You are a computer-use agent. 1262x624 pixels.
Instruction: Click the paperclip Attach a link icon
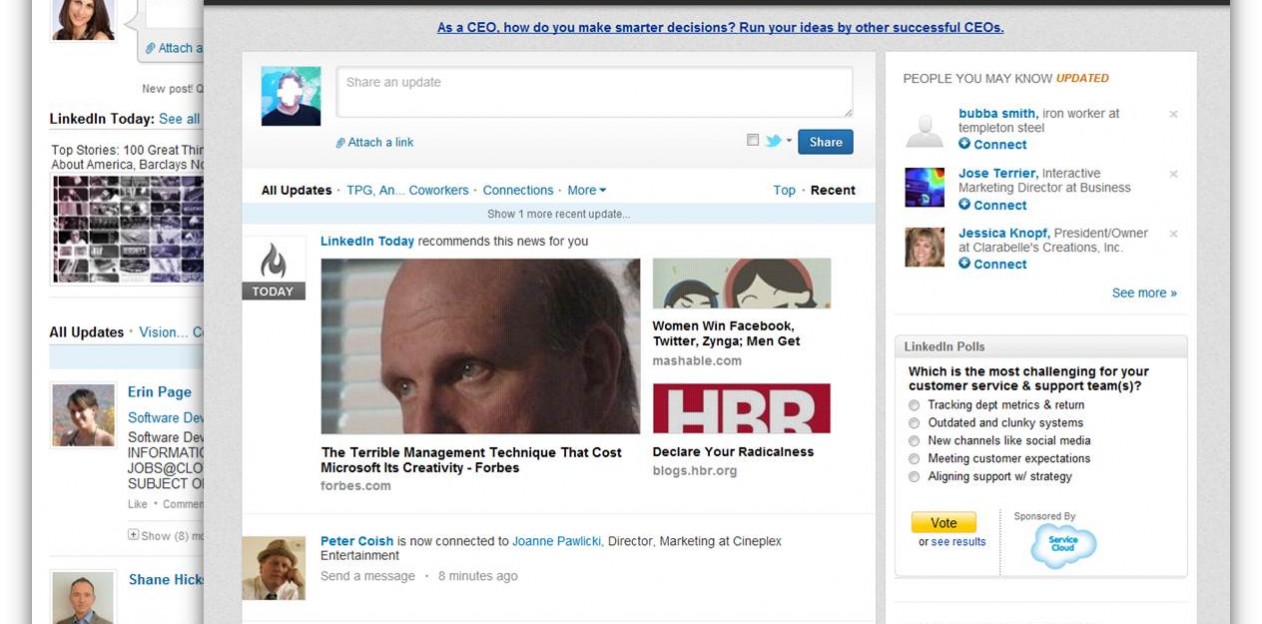(x=341, y=143)
